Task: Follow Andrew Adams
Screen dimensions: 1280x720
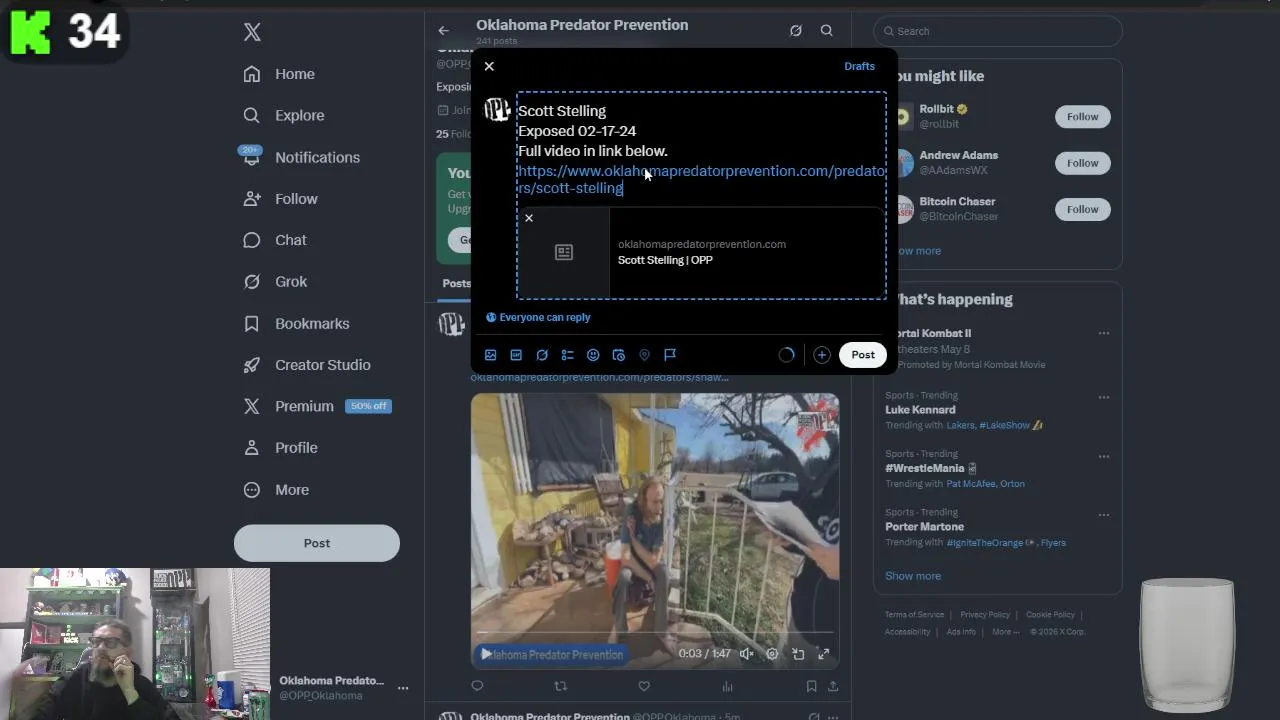Action: pos(1082,163)
